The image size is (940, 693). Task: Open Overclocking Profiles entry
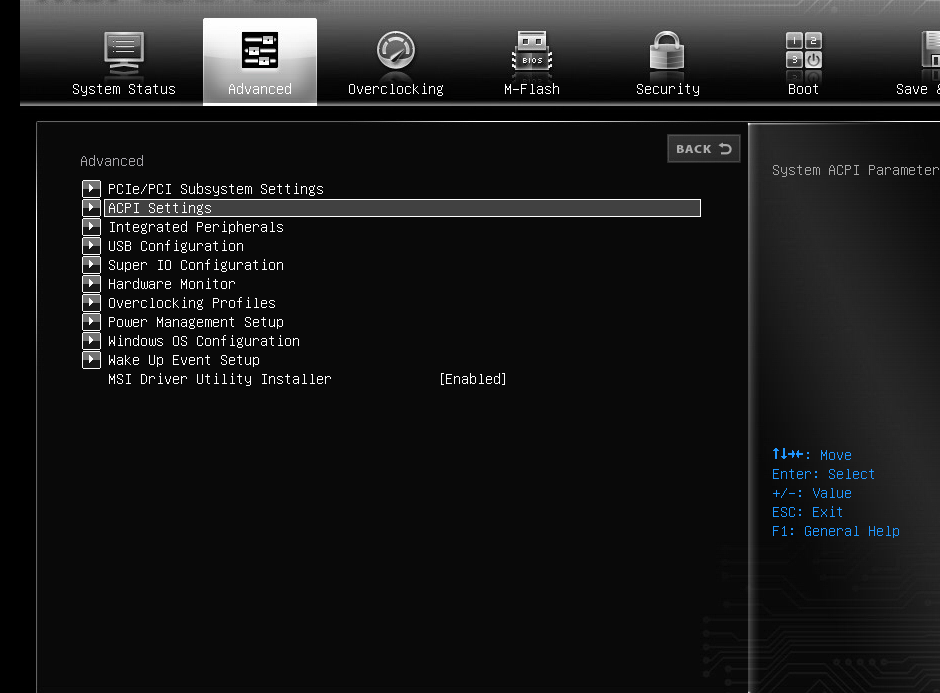(x=192, y=303)
